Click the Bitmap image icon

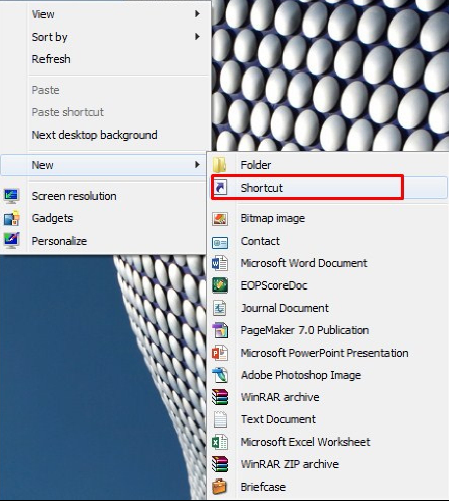click(220, 219)
